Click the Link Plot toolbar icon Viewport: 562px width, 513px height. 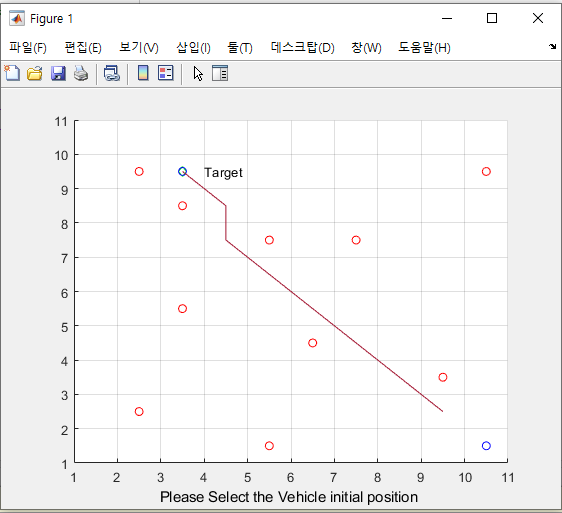pyautogui.click(x=112, y=73)
